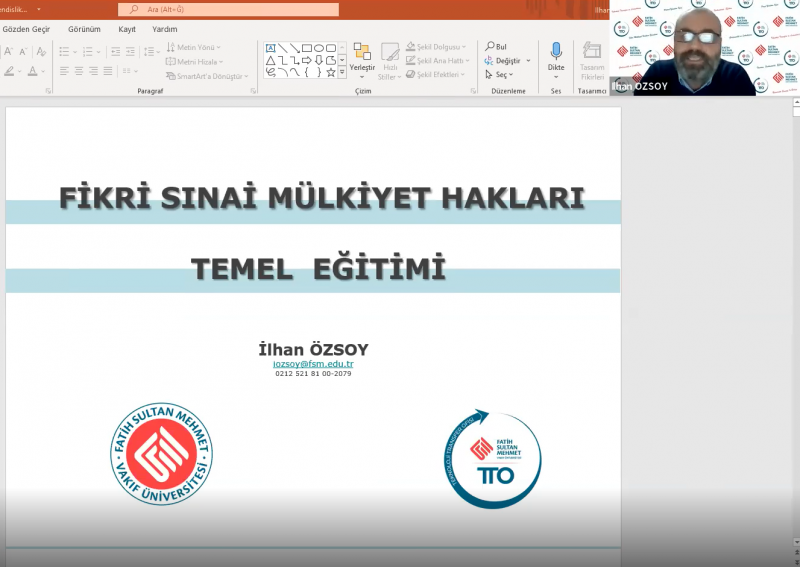This screenshot has height=567, width=800.
Task: Open the Şekil Dolgusu fill menu
Action: tap(436, 47)
